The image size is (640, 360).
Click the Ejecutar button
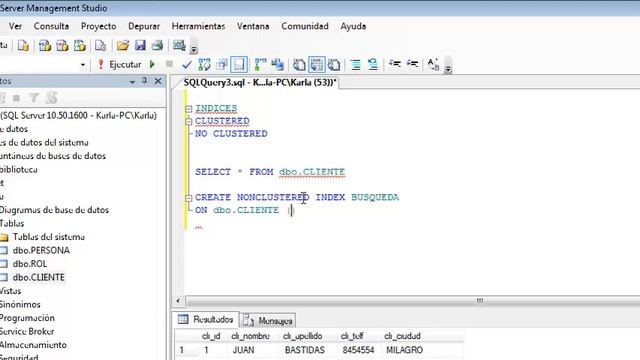(120, 64)
